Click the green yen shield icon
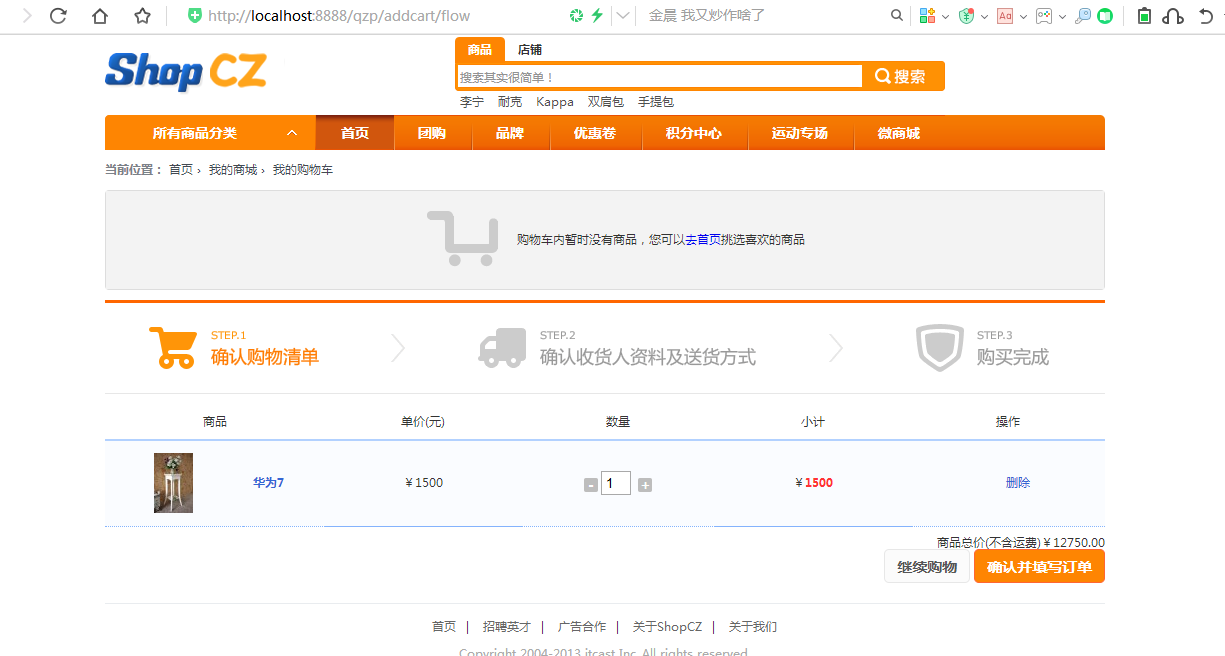Image resolution: width=1225 pixels, height=656 pixels. click(x=966, y=15)
